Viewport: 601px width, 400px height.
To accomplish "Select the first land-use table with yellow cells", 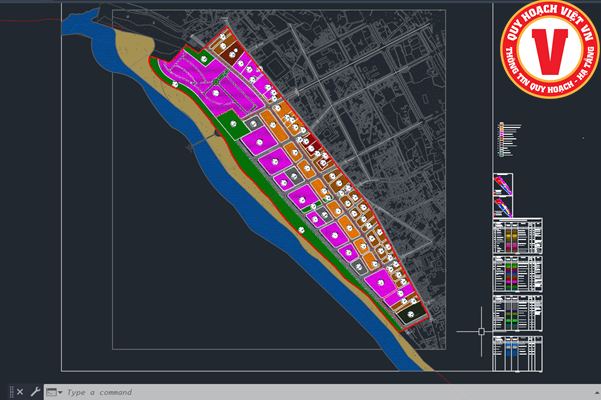I will coord(518,238).
